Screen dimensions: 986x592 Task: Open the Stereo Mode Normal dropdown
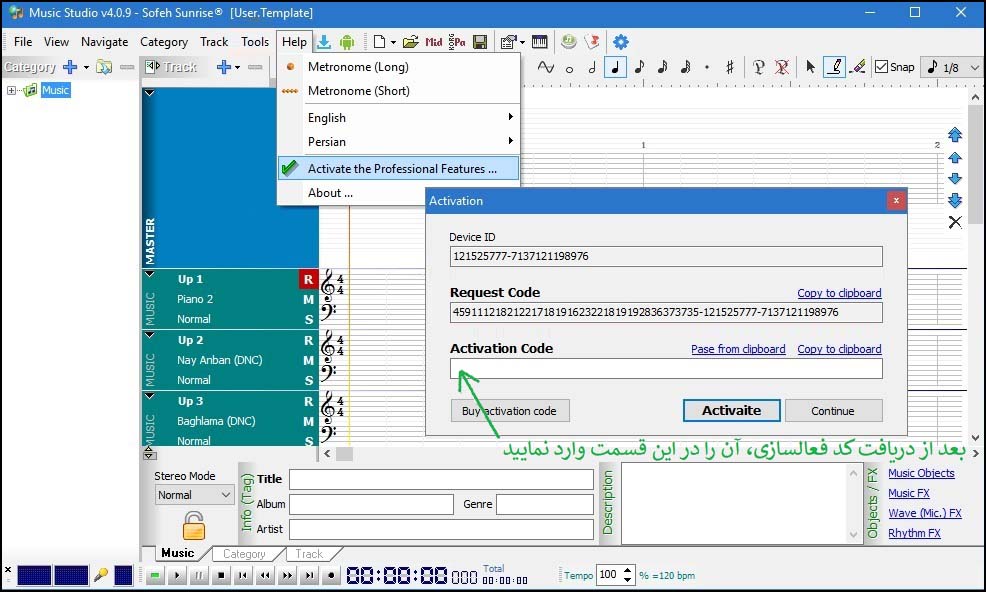click(x=194, y=495)
